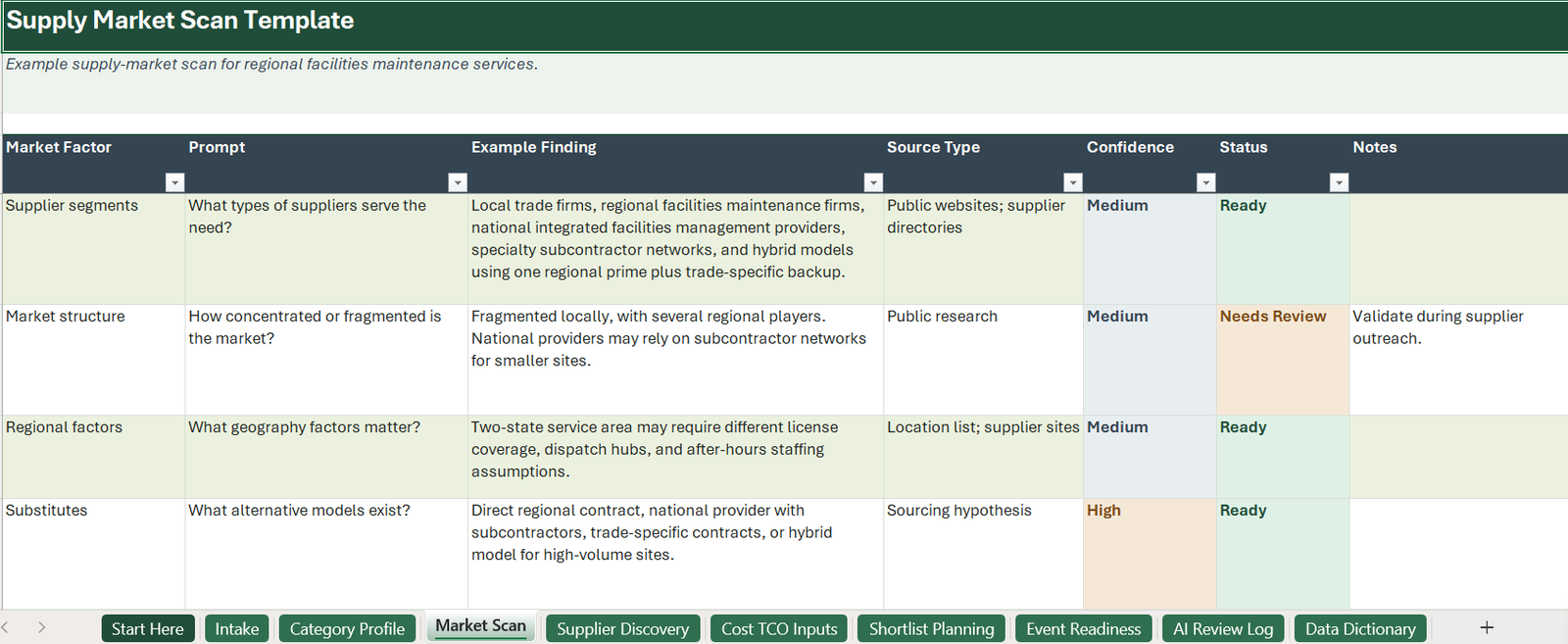Select the Supplier segments cell
The image size is (1568, 644).
pos(94,249)
